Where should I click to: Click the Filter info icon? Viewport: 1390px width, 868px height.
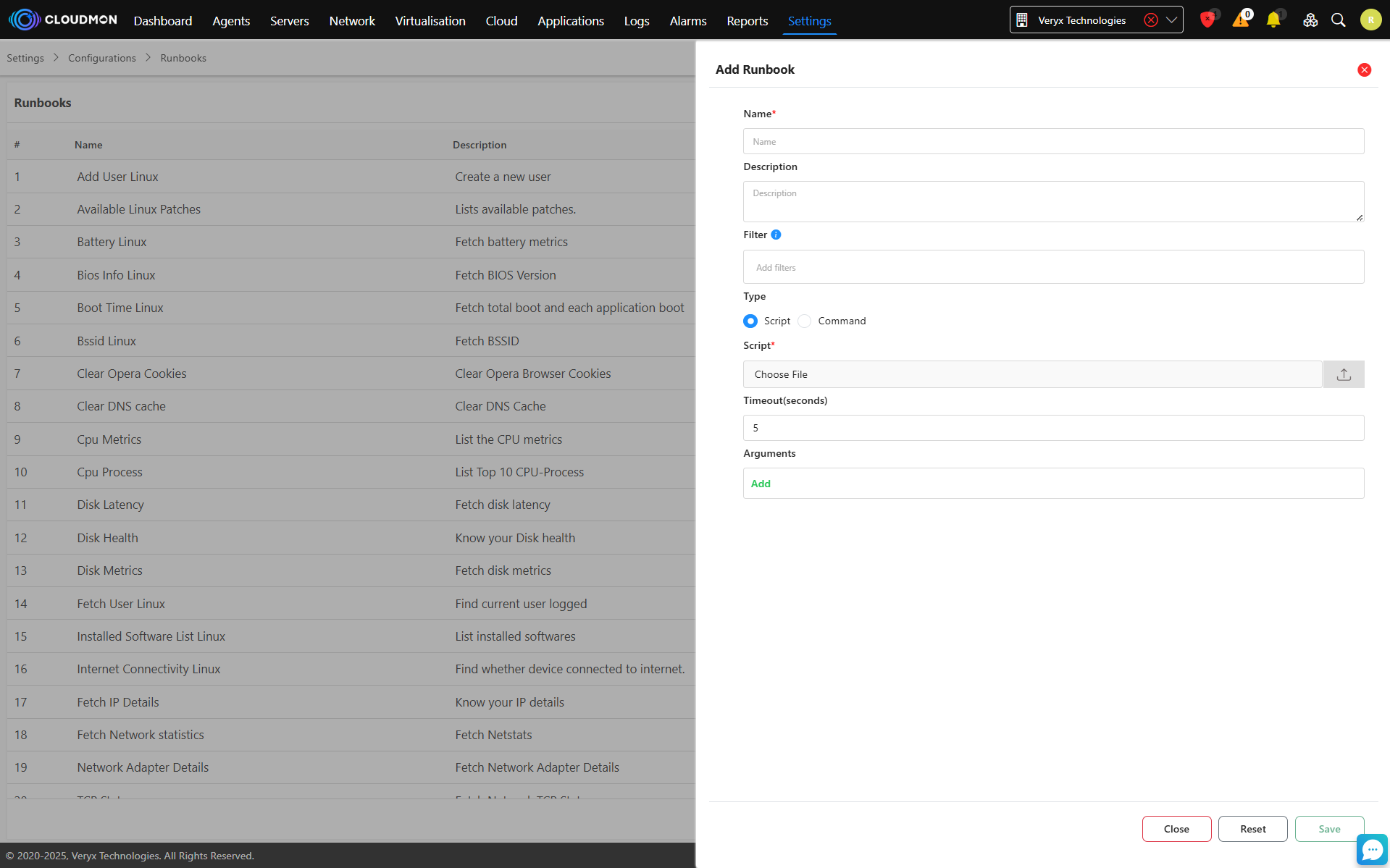(x=776, y=235)
